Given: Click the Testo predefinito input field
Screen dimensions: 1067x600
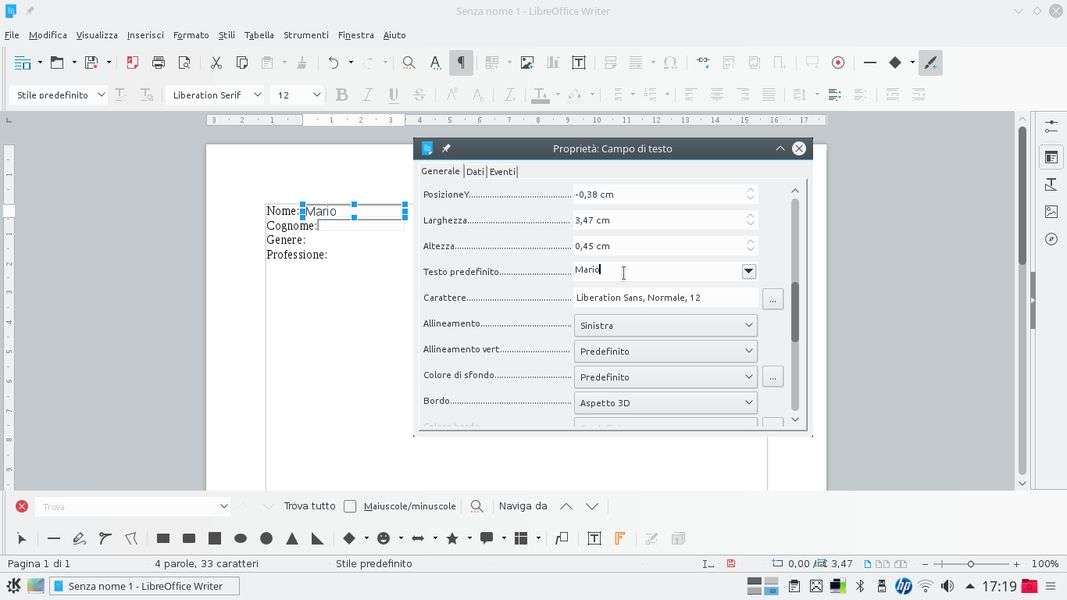Looking at the screenshot, I should pos(656,271).
